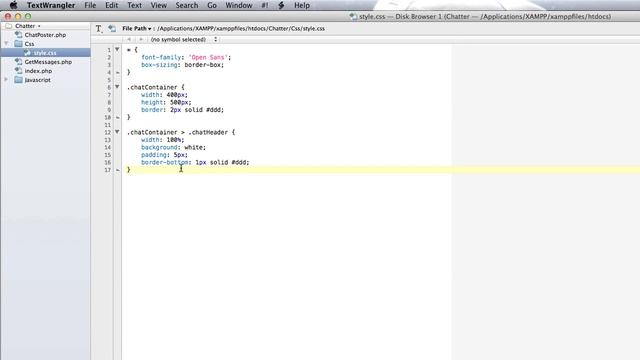
Task: Select the Javascript folder
Action: pos(38,80)
